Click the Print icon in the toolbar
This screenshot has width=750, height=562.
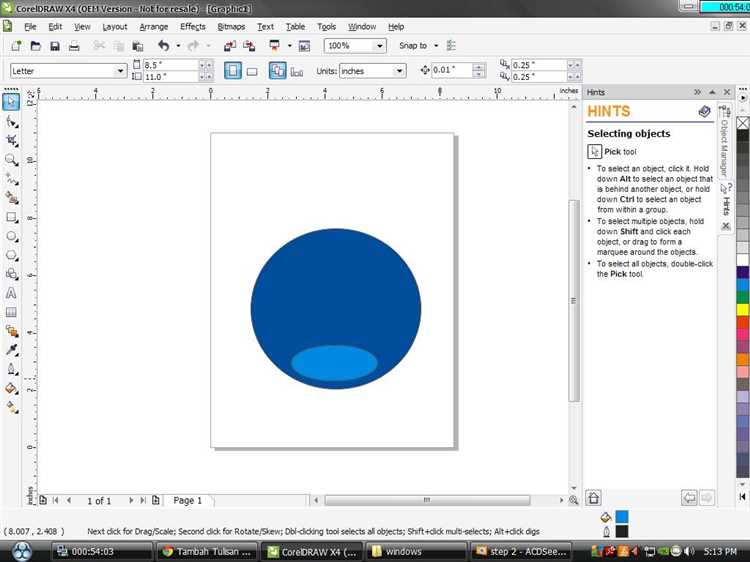coord(76,46)
